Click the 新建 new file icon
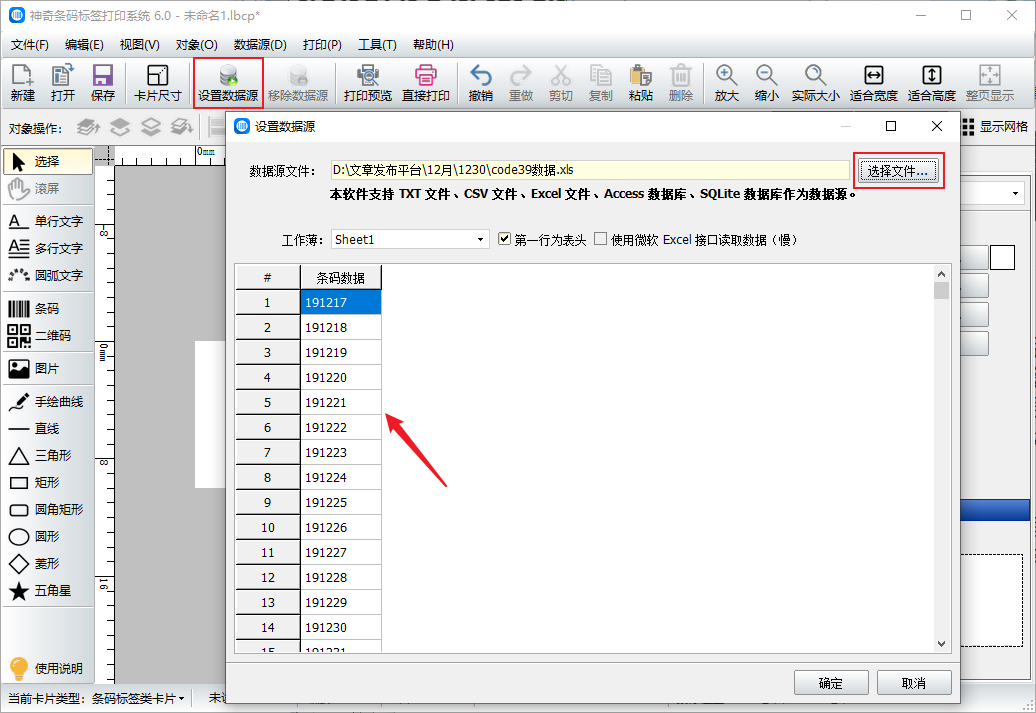 click(x=23, y=83)
